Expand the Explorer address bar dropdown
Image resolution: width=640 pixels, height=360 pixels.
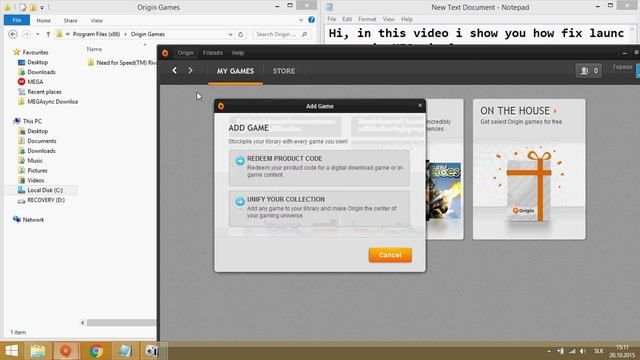pos(230,34)
